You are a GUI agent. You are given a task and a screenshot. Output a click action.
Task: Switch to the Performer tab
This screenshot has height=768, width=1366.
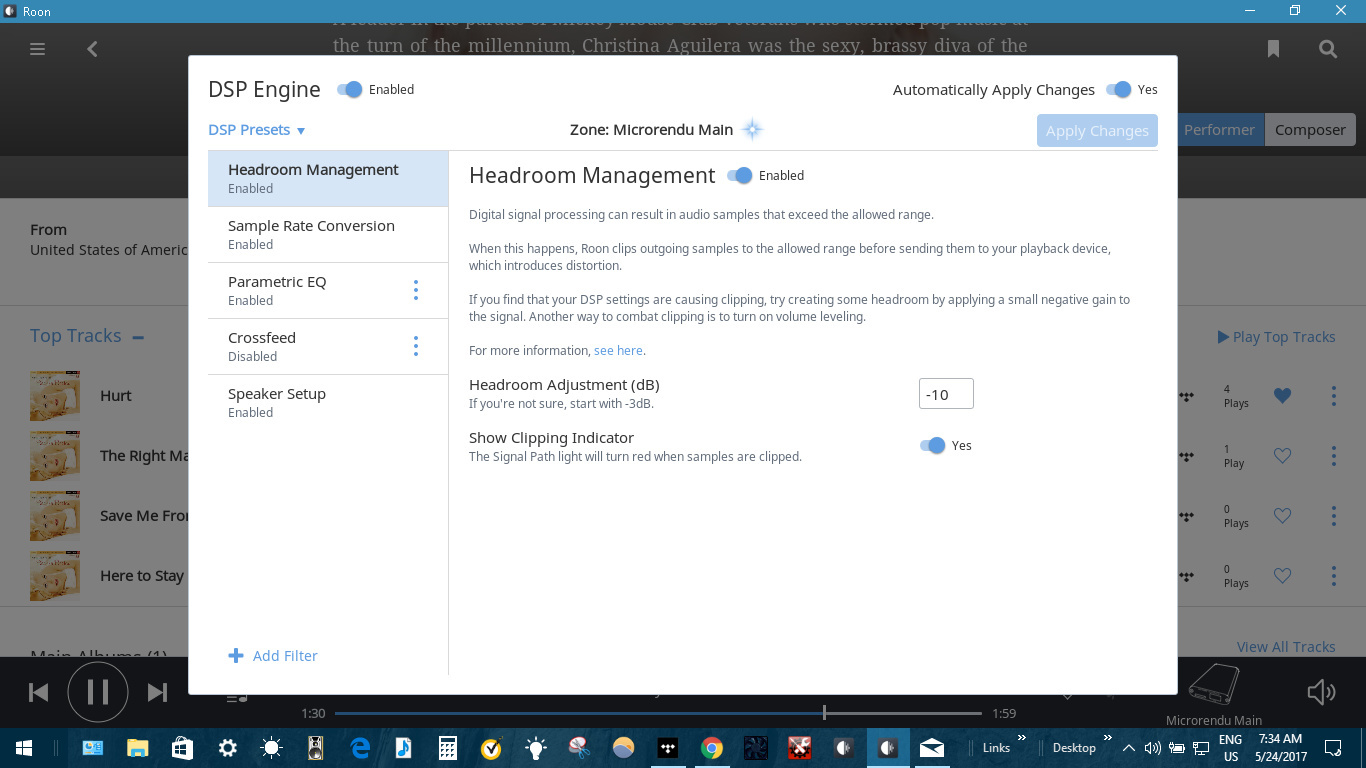1219,130
